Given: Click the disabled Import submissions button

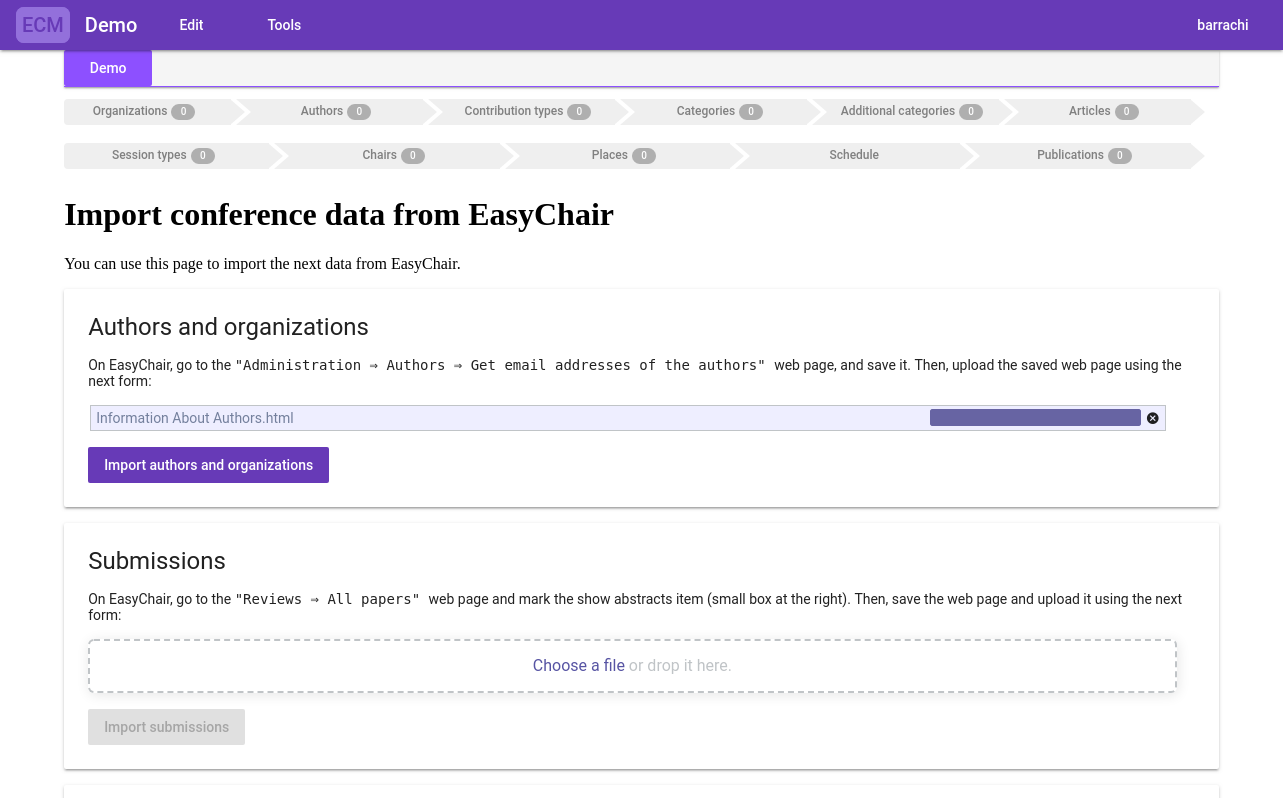Looking at the screenshot, I should click(166, 727).
